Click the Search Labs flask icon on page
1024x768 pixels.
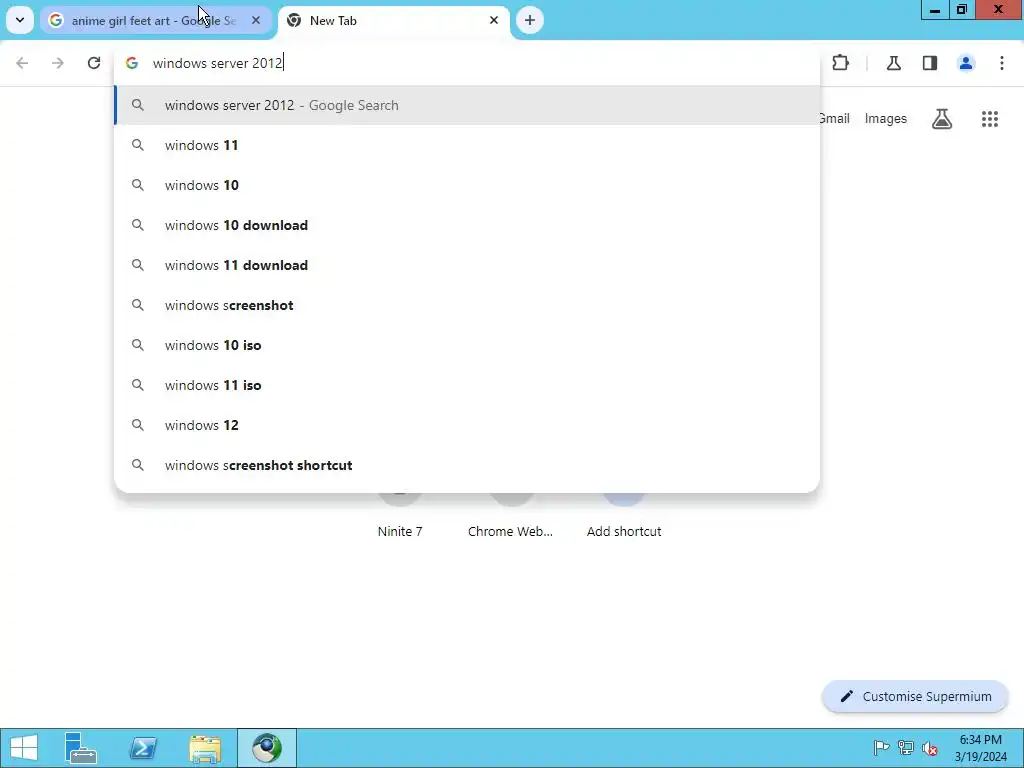[x=942, y=119]
